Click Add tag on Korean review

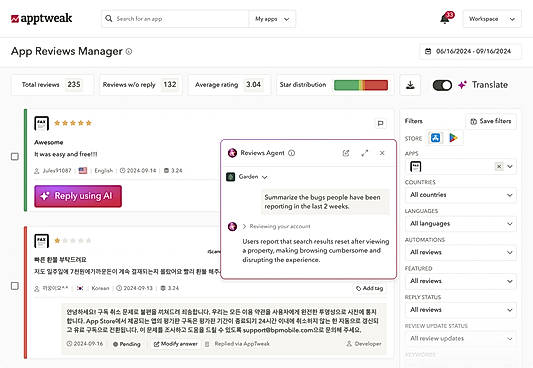point(369,288)
